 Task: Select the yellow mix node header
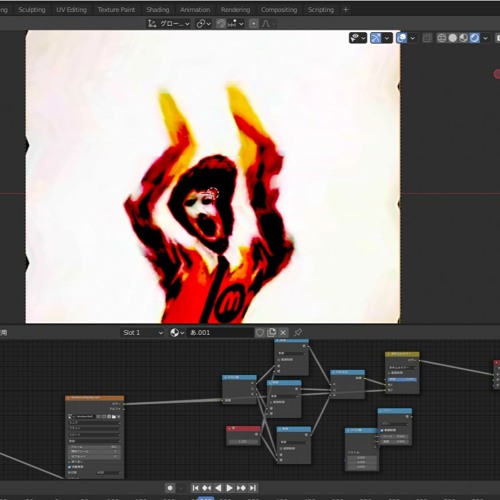402,354
